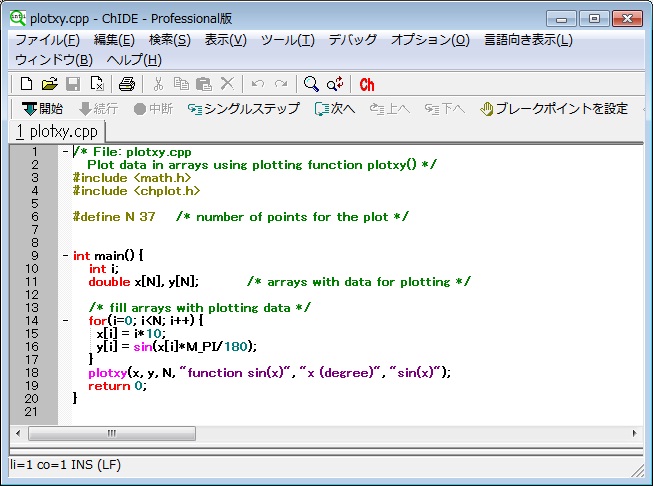This screenshot has width=653, height=486.
Task: Click the '#define N 37' text
Action: (x=114, y=217)
